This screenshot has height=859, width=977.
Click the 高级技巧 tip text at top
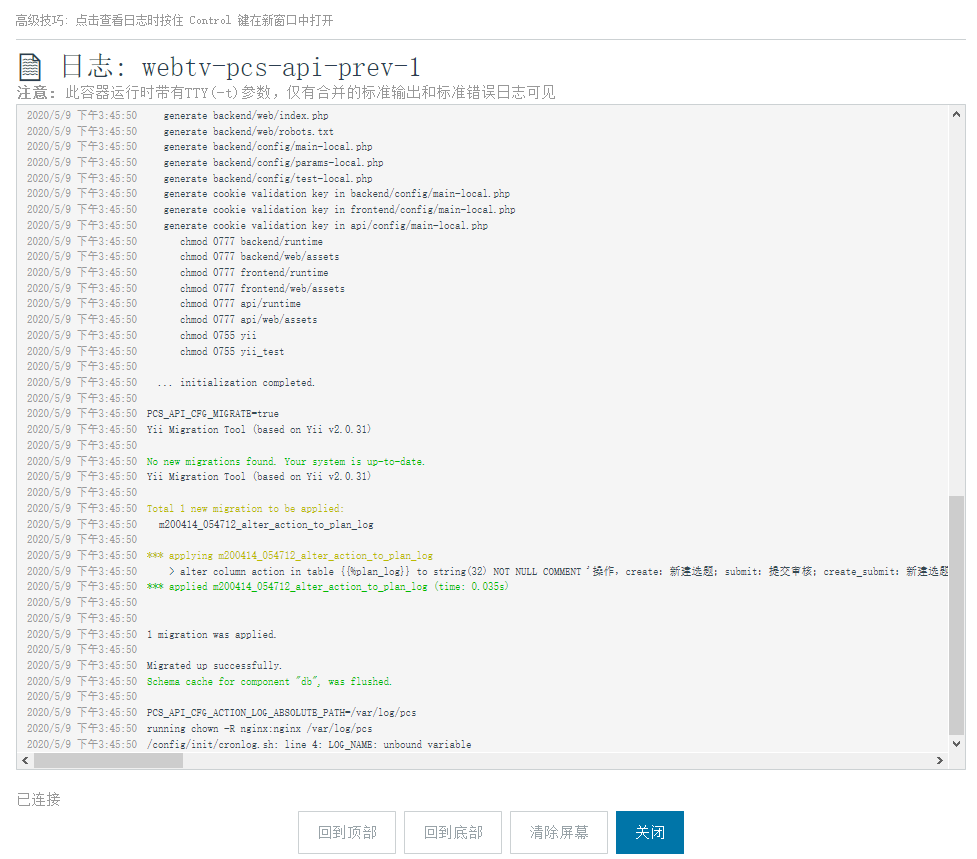click(174, 21)
